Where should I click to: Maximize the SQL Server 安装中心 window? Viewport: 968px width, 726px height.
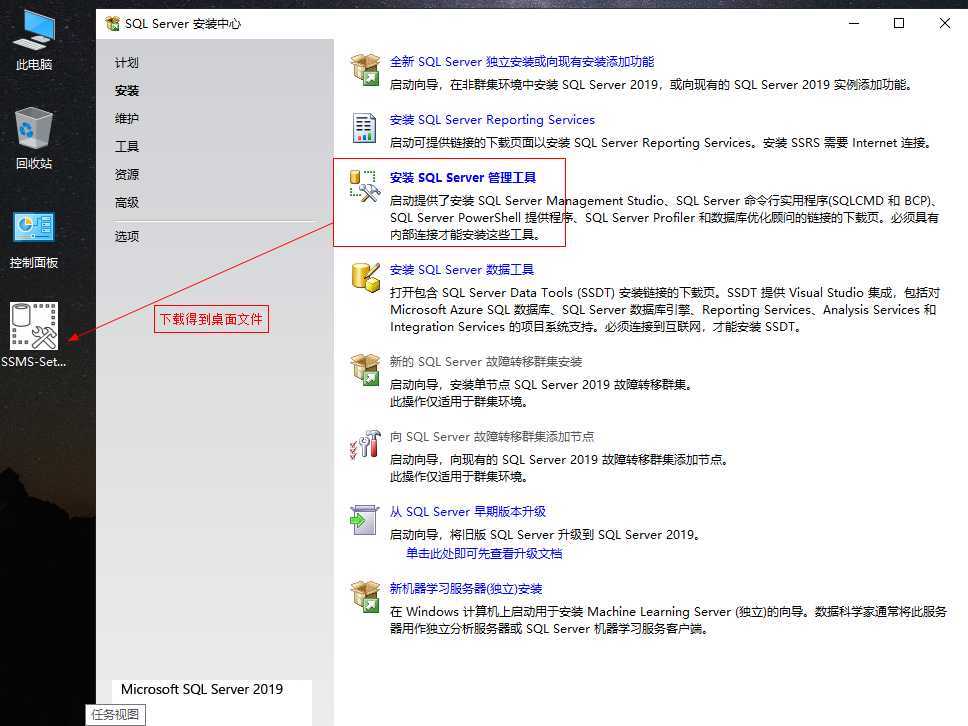coord(899,23)
